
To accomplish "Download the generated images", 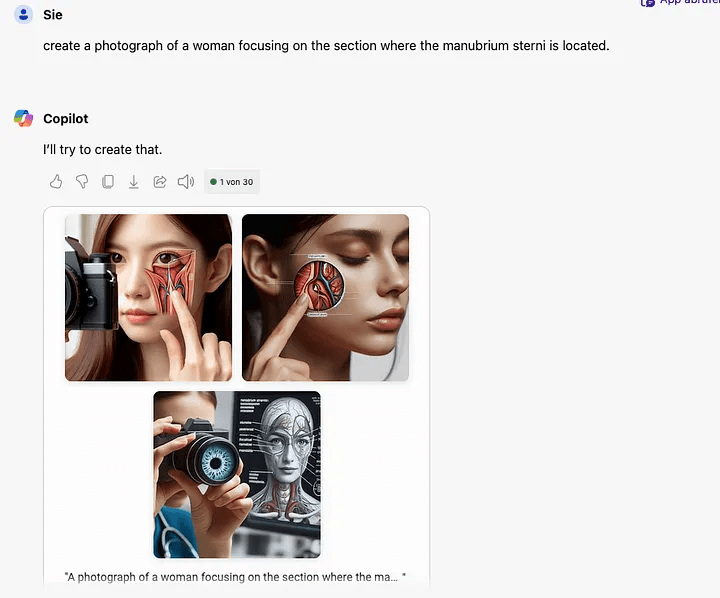I will 133,182.
